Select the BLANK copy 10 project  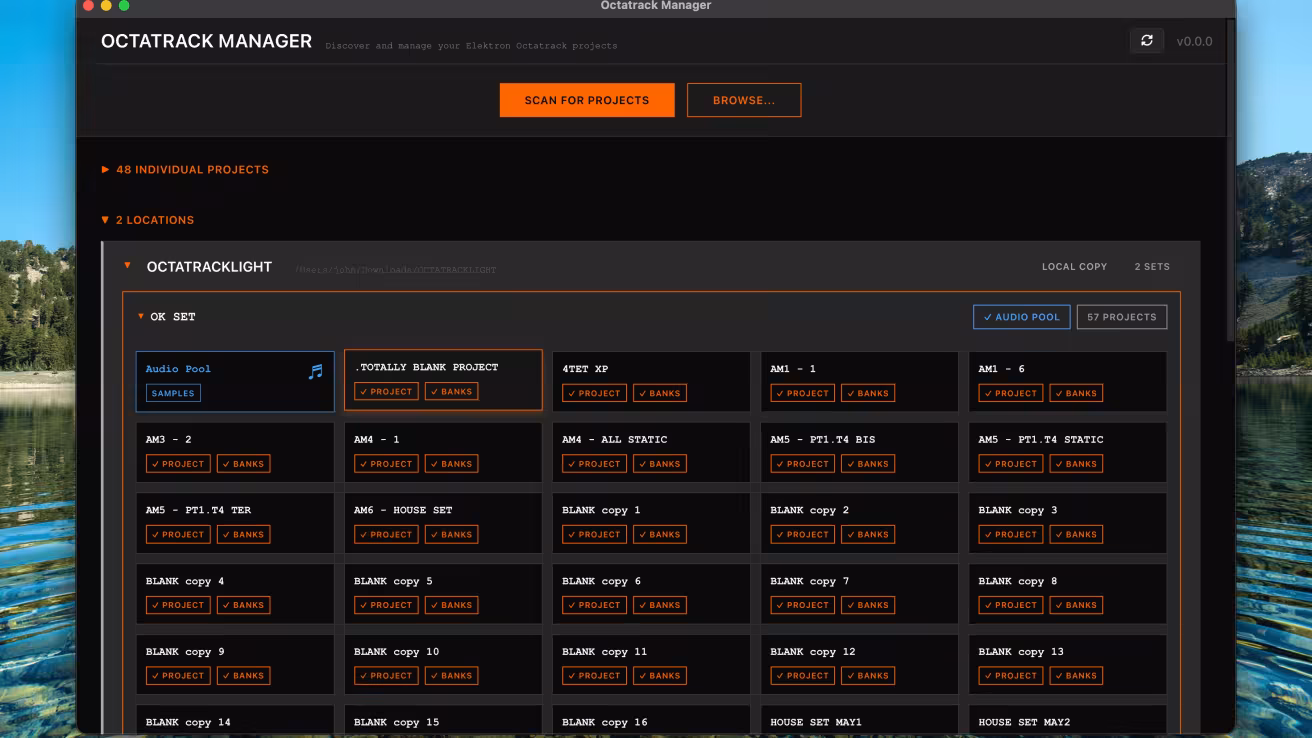443,664
